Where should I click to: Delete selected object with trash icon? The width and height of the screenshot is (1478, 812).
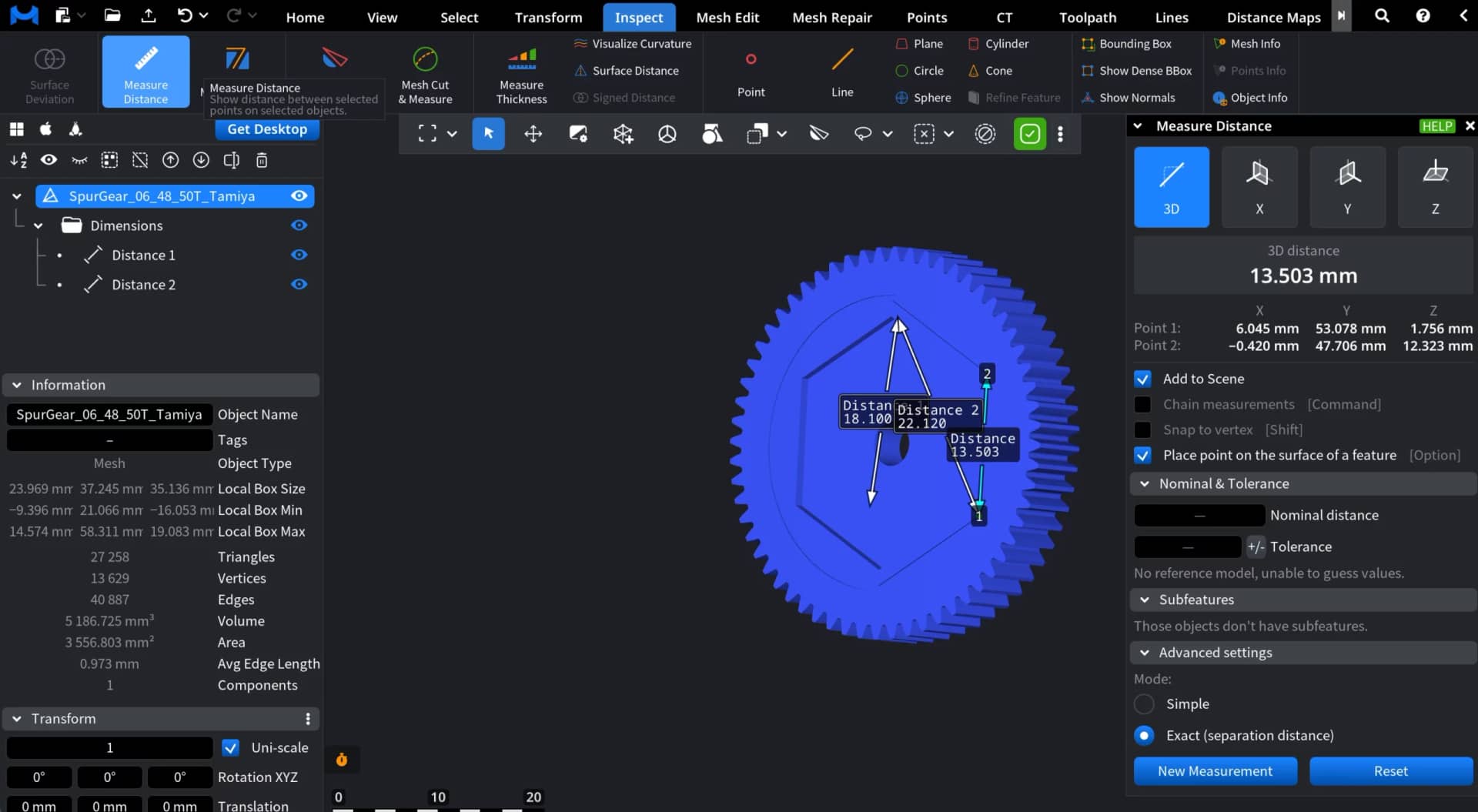pos(262,160)
